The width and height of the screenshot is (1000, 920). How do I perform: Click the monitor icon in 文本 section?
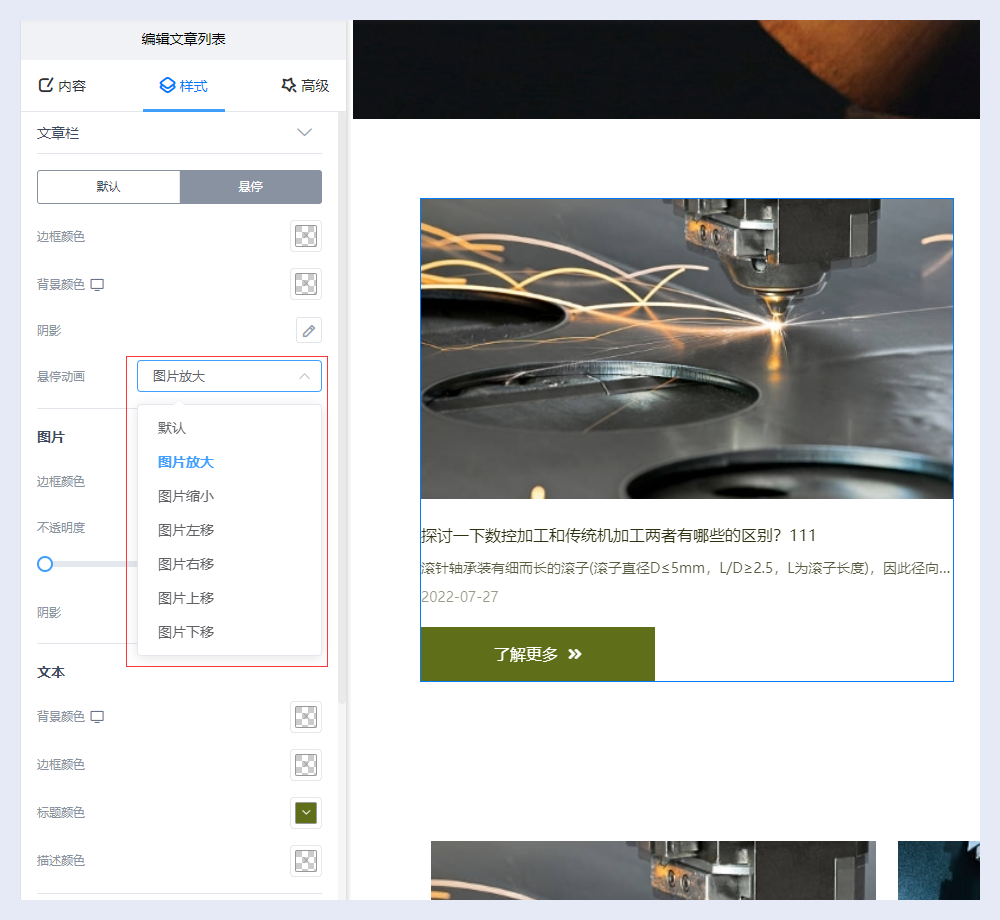click(97, 717)
